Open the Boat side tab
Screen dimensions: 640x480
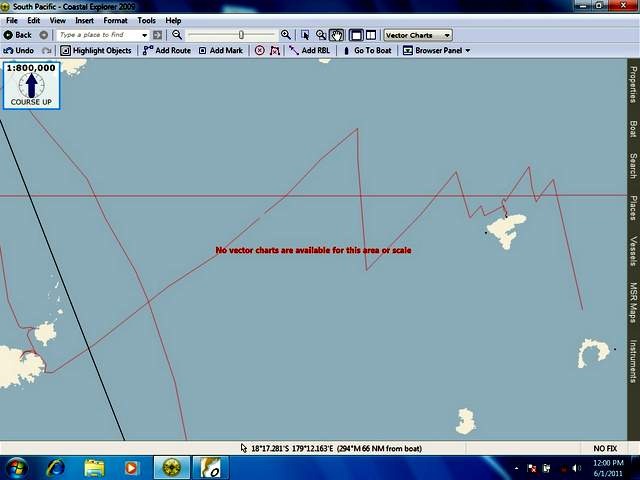[633, 129]
